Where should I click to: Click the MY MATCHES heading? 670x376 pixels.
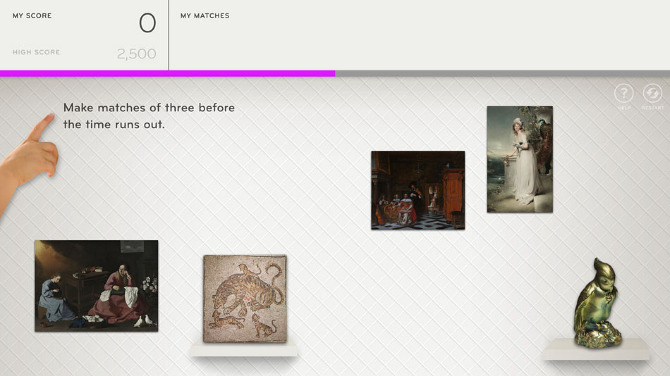(205, 15)
